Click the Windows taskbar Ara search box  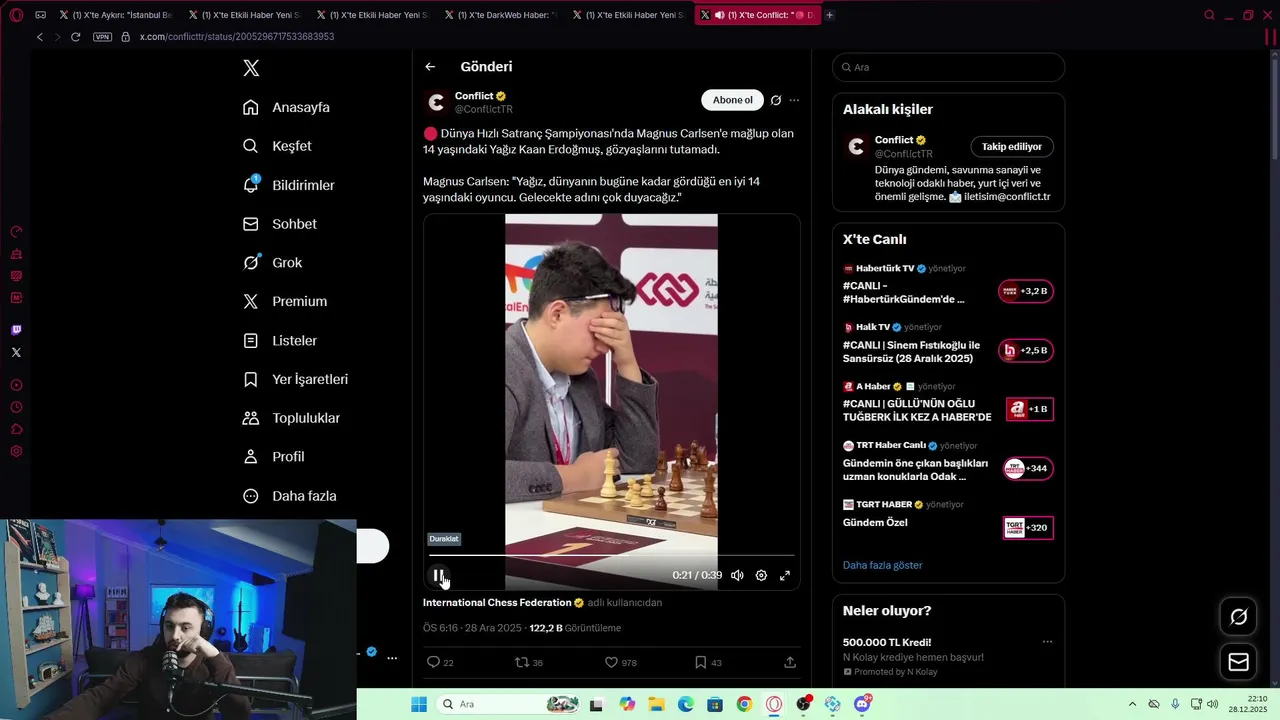click(x=510, y=704)
